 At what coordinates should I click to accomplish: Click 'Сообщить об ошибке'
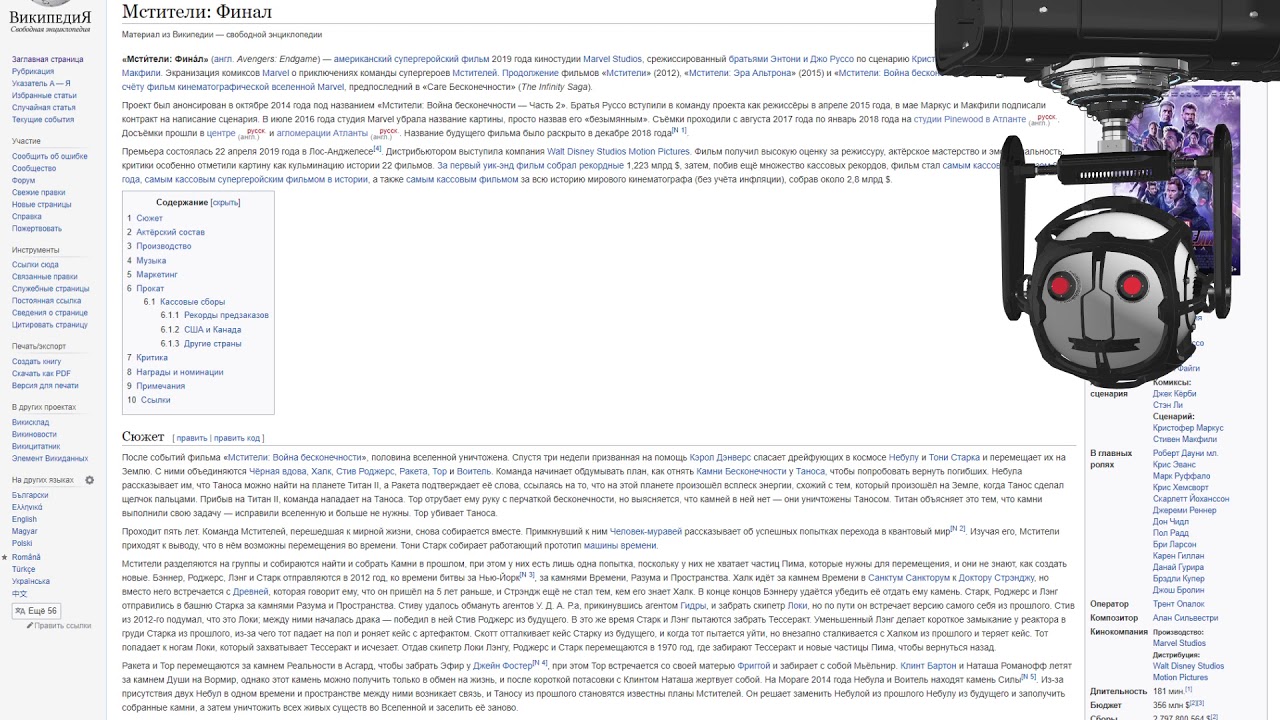coord(50,157)
